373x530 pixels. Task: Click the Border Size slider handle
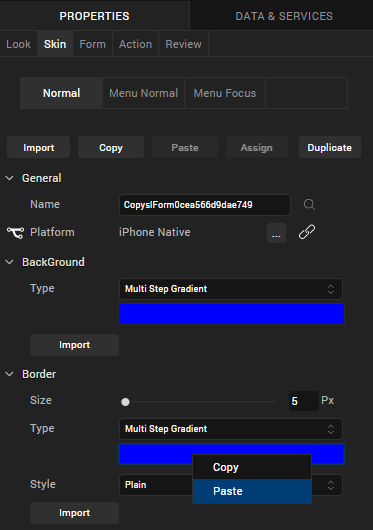(x=125, y=402)
